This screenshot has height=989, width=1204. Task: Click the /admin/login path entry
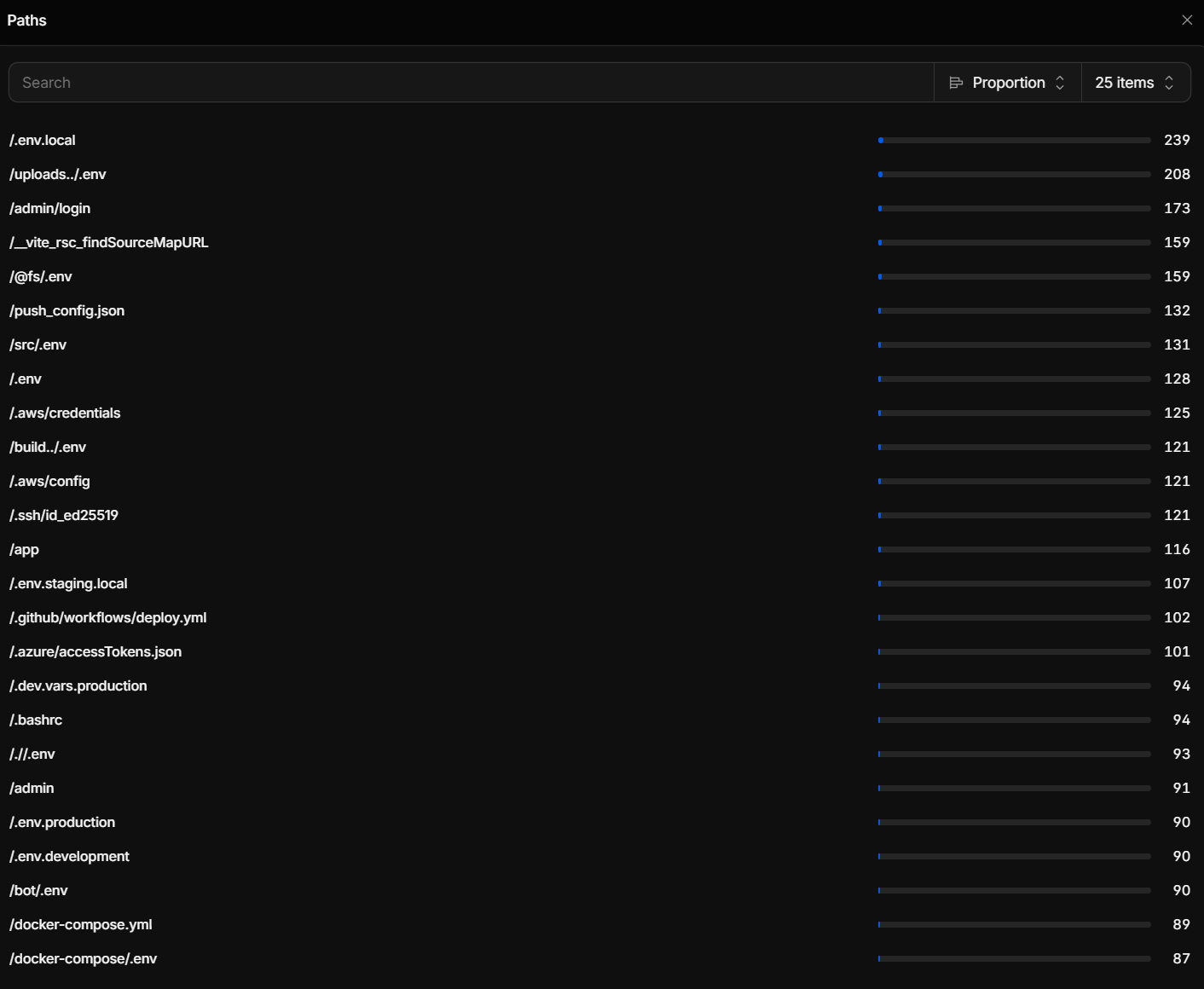pyautogui.click(x=50, y=208)
